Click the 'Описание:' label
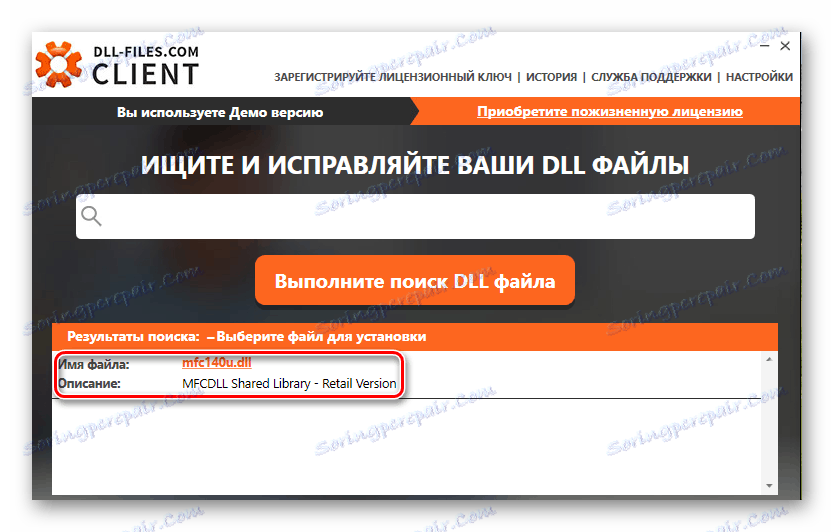The width and height of the screenshot is (834, 532). [x=89, y=384]
